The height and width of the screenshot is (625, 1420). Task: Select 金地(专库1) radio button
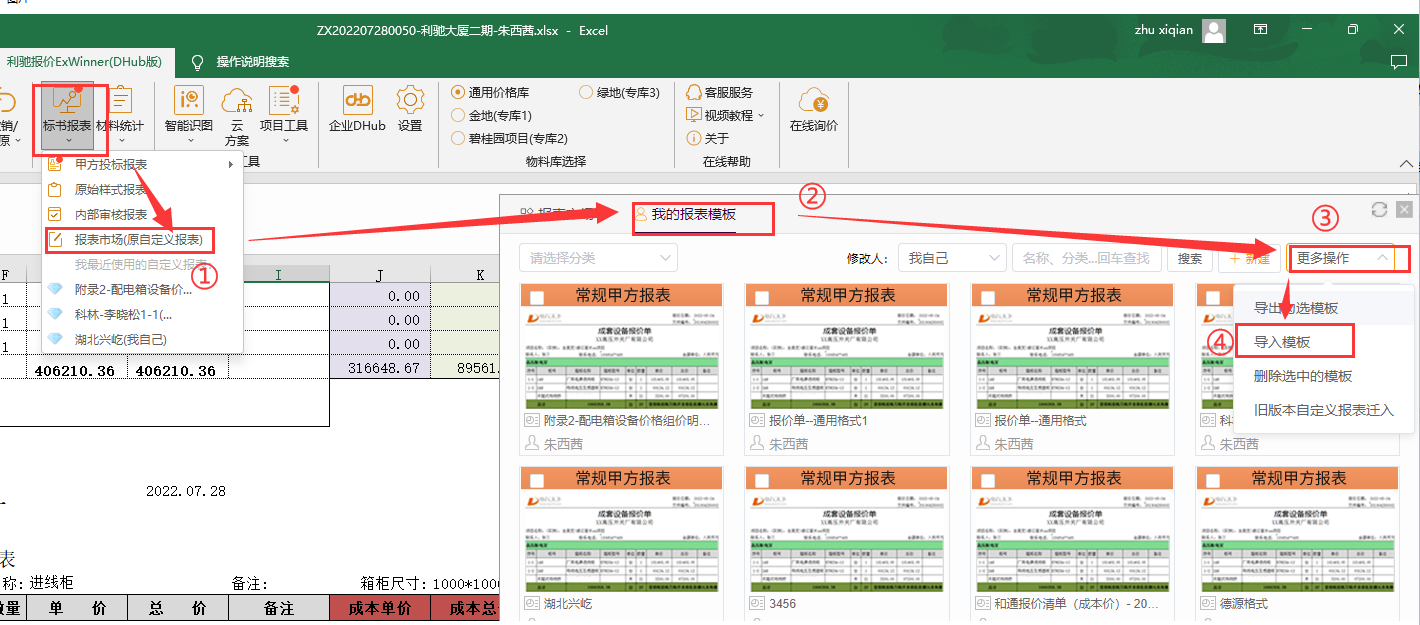(x=459, y=115)
